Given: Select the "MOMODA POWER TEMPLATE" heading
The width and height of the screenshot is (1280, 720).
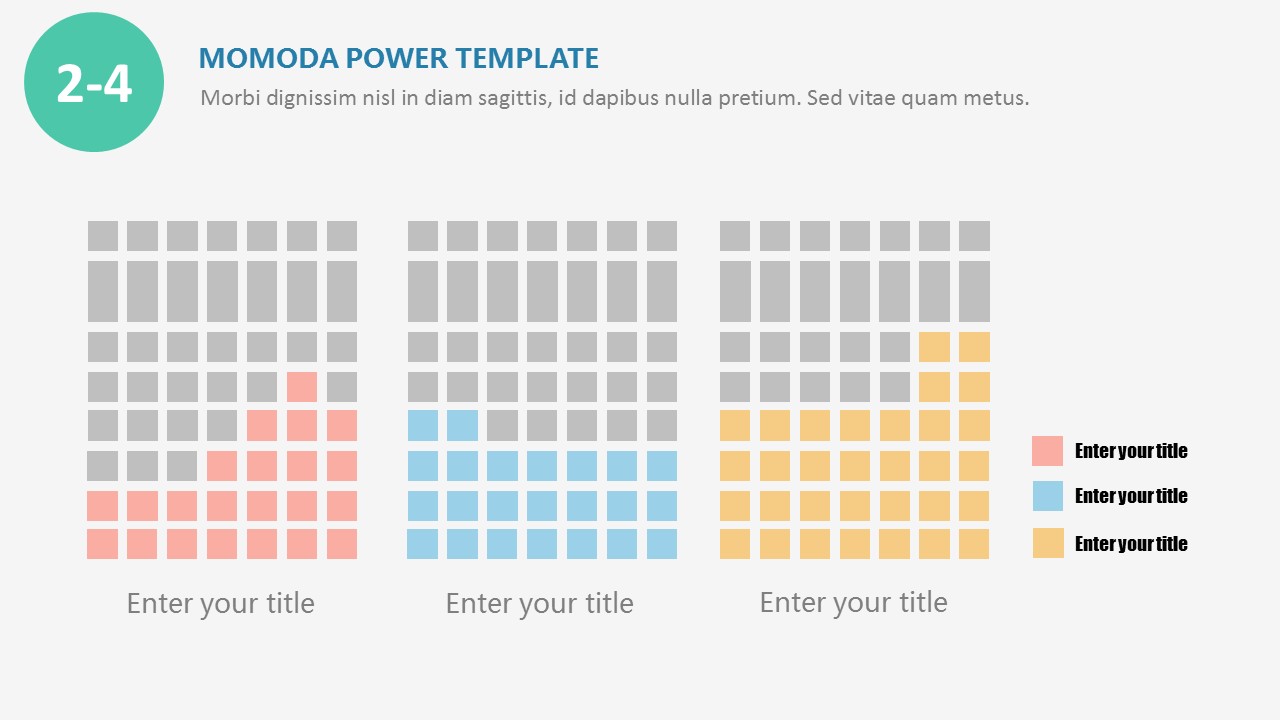Looking at the screenshot, I should (398, 58).
